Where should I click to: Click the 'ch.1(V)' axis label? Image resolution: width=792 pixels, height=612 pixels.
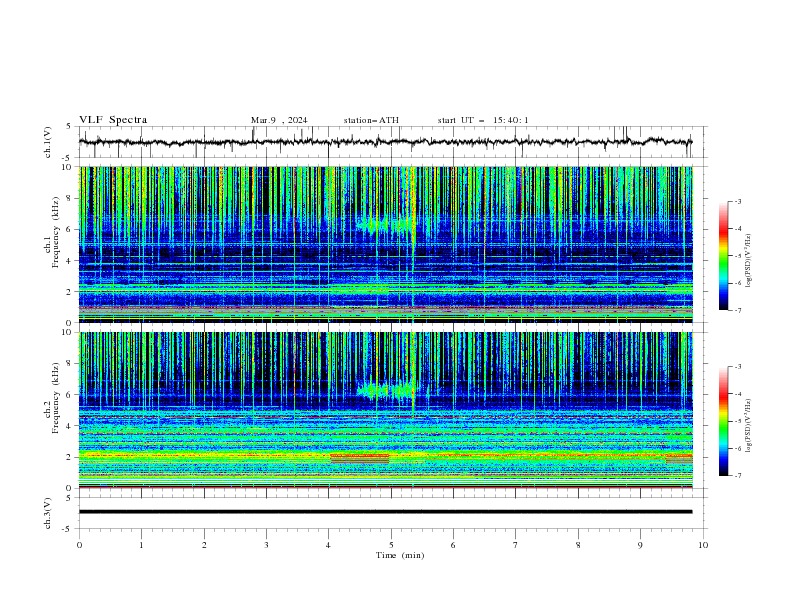click(x=48, y=142)
